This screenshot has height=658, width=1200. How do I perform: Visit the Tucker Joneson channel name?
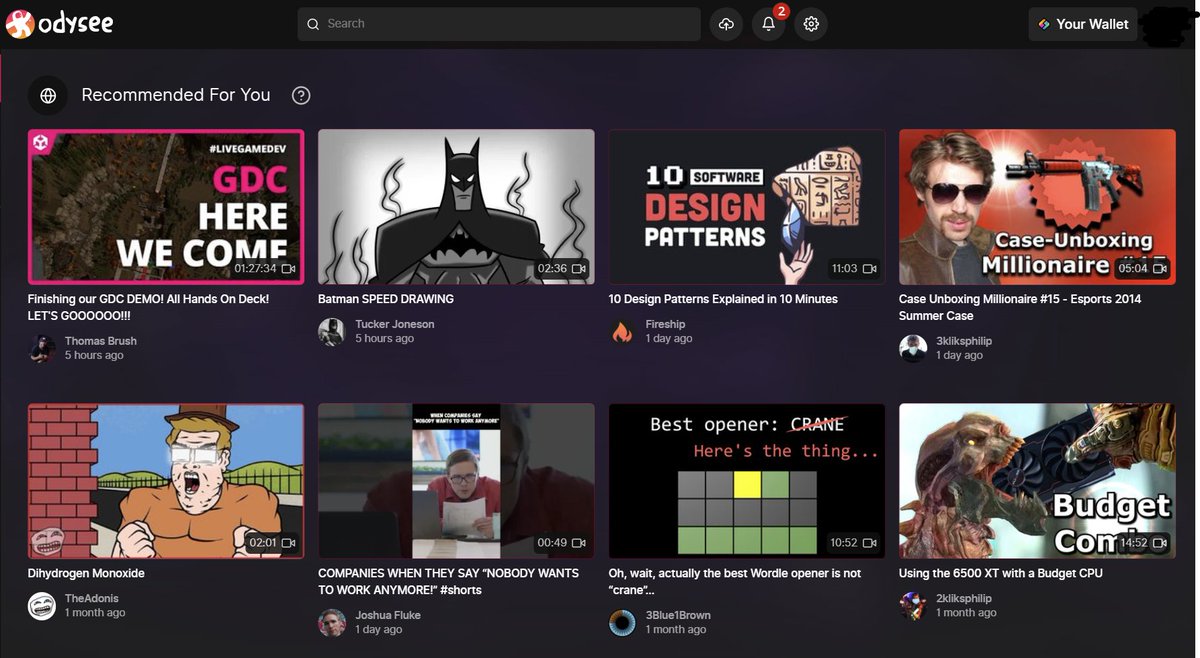point(395,324)
